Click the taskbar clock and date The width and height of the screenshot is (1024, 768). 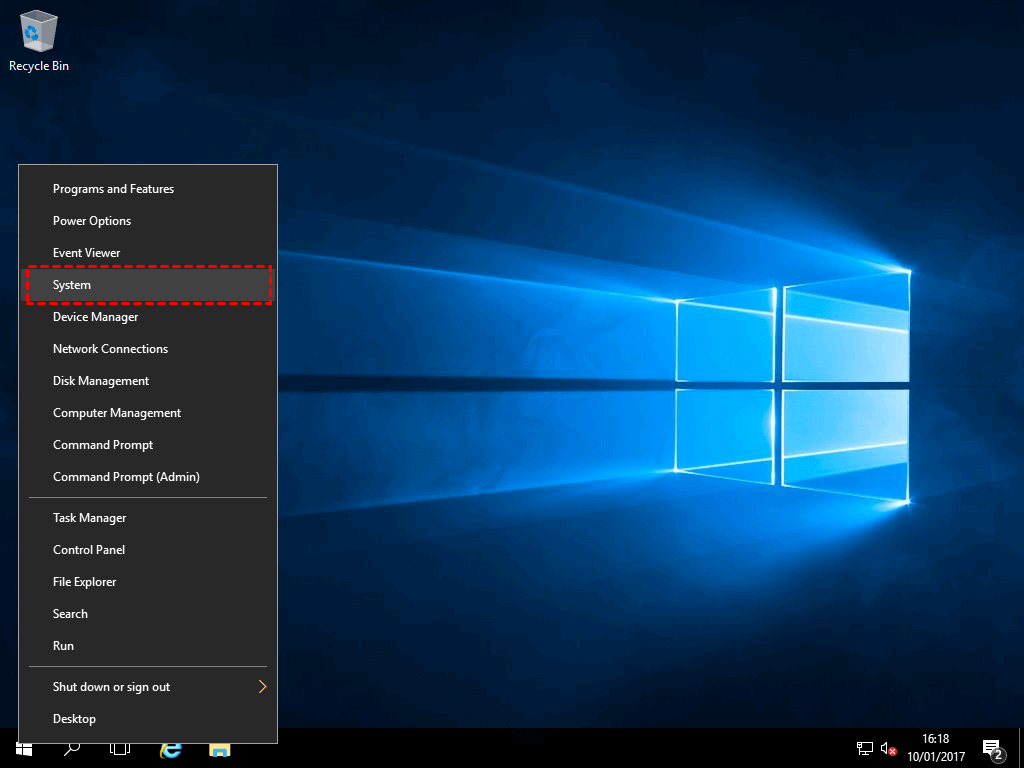pyautogui.click(x=935, y=748)
